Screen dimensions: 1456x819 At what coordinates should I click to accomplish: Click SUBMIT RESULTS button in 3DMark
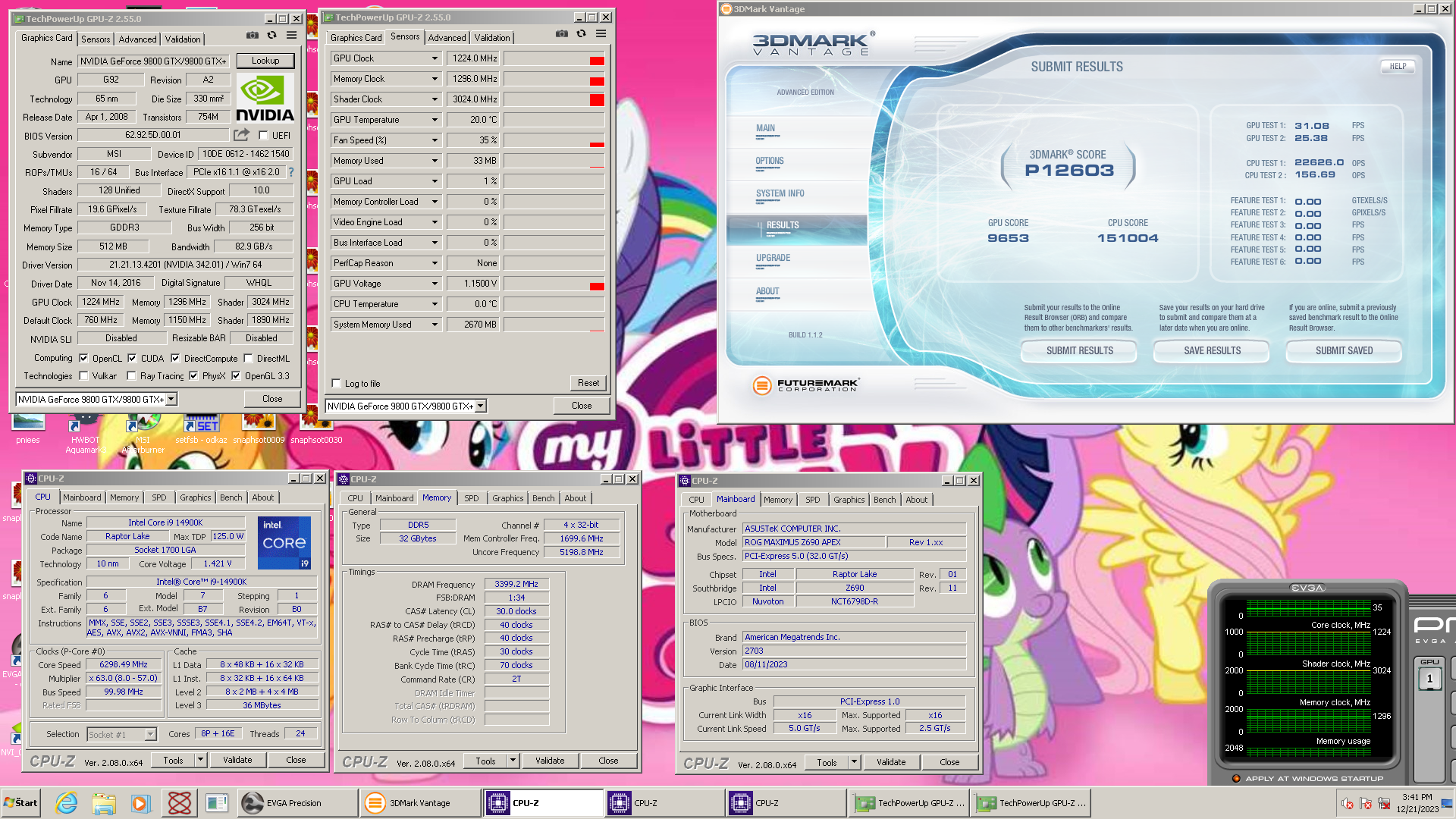tap(1079, 350)
